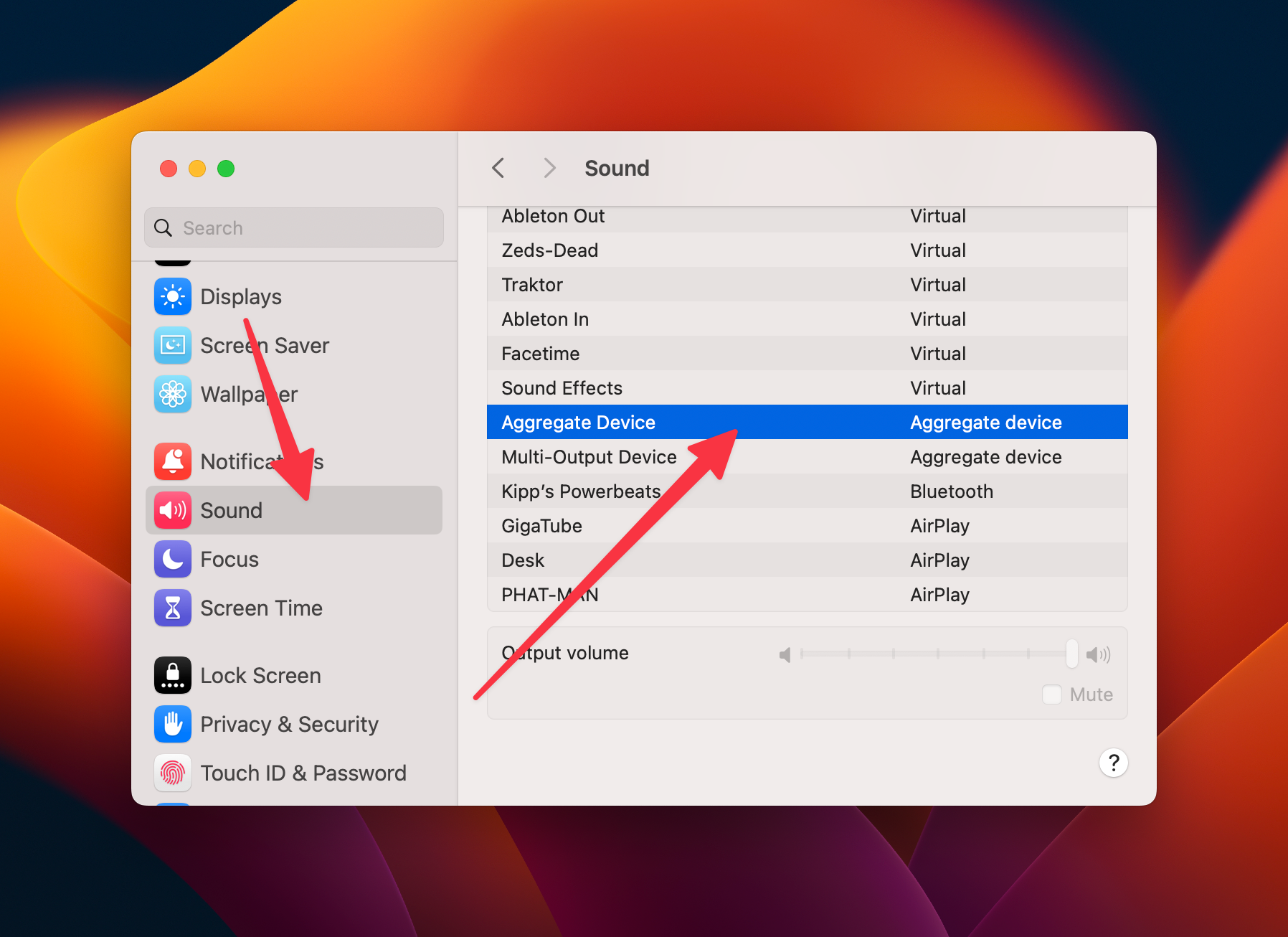The width and height of the screenshot is (1288, 937).
Task: Open Notifications settings
Action: coord(172,461)
